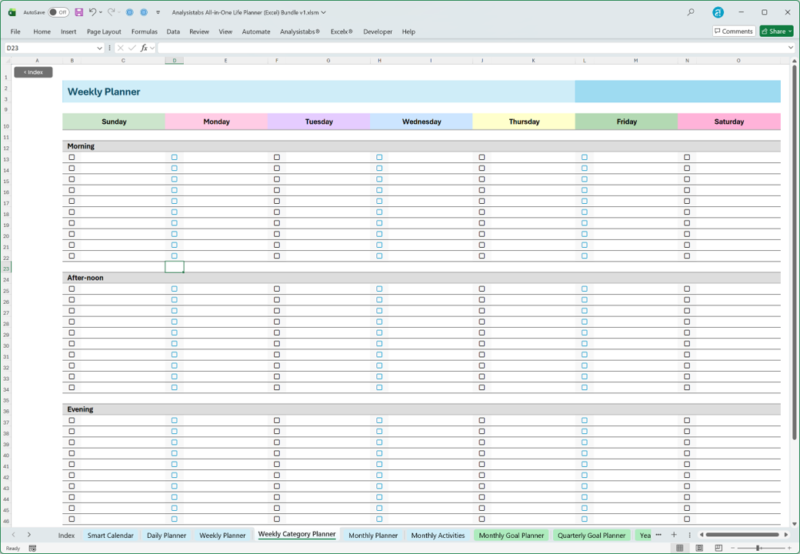Show more sheet tabs with ellipsis
The height and width of the screenshot is (554, 800).
coord(659,535)
